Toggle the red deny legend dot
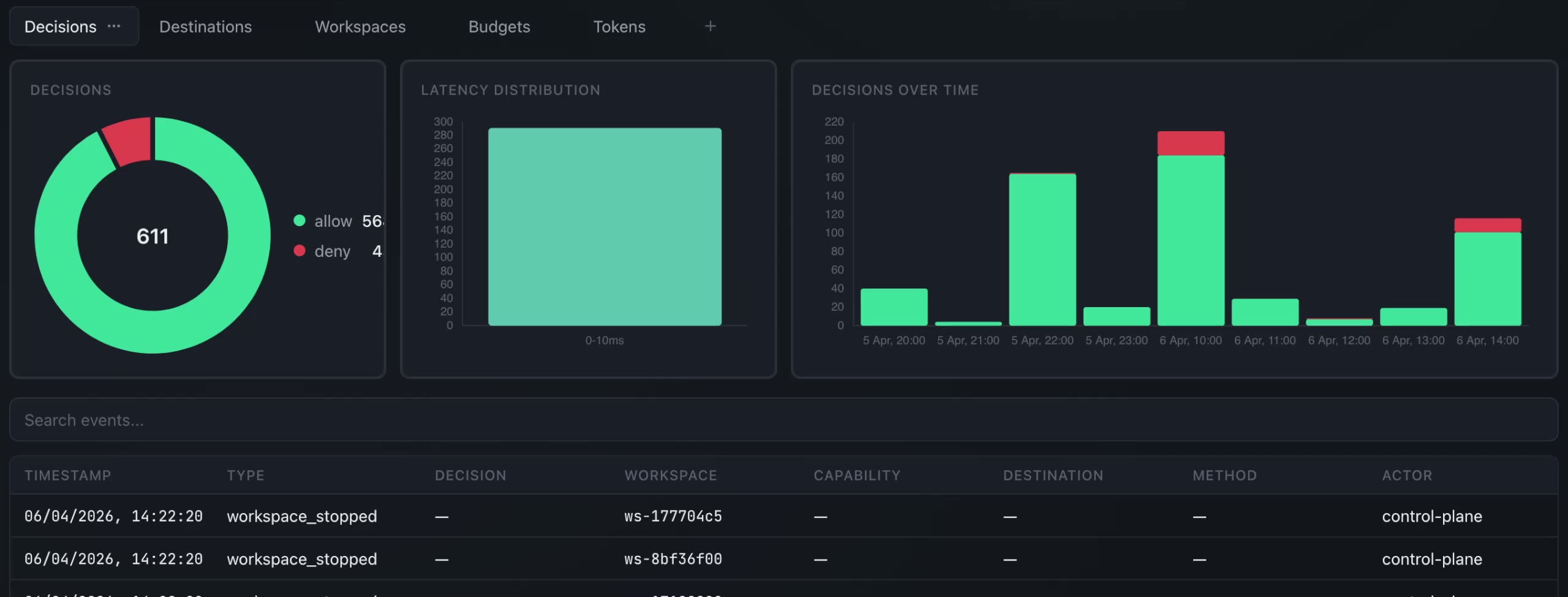This screenshot has height=597, width=1568. point(300,251)
